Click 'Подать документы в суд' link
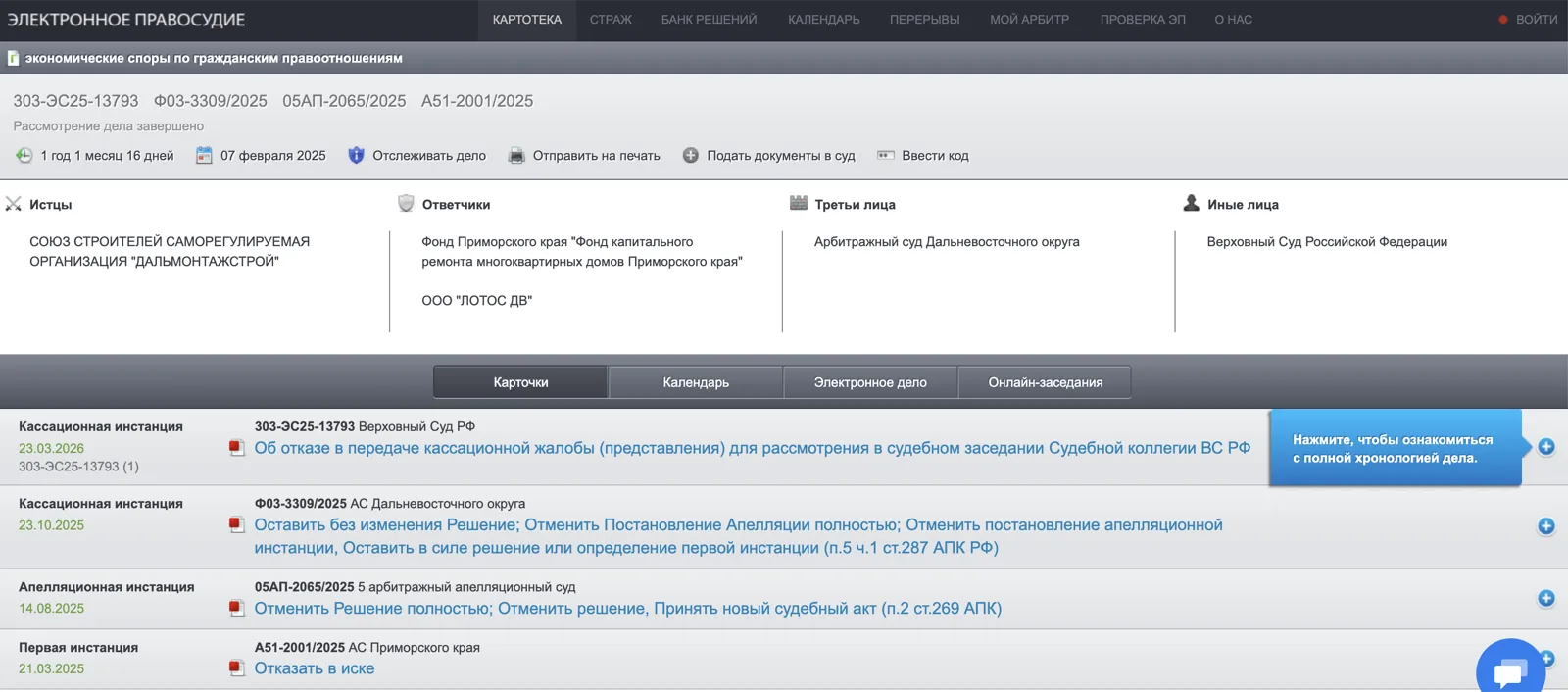 781,156
